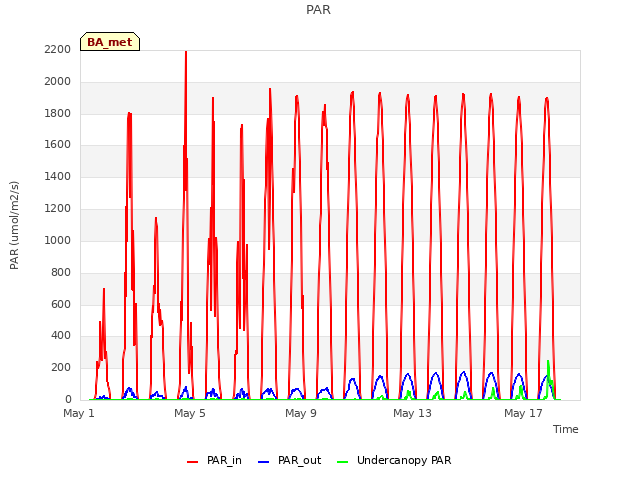640x480 pixels.
Task: Click the PAR (umol/m2/s) y-axis title
Action: coord(14,225)
